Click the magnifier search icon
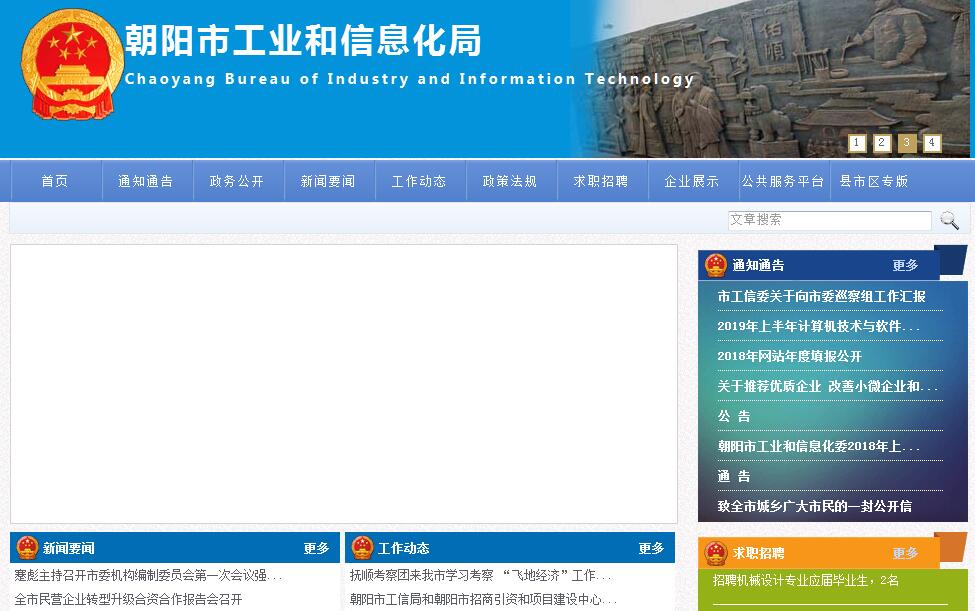The image size is (975, 611). click(x=949, y=221)
